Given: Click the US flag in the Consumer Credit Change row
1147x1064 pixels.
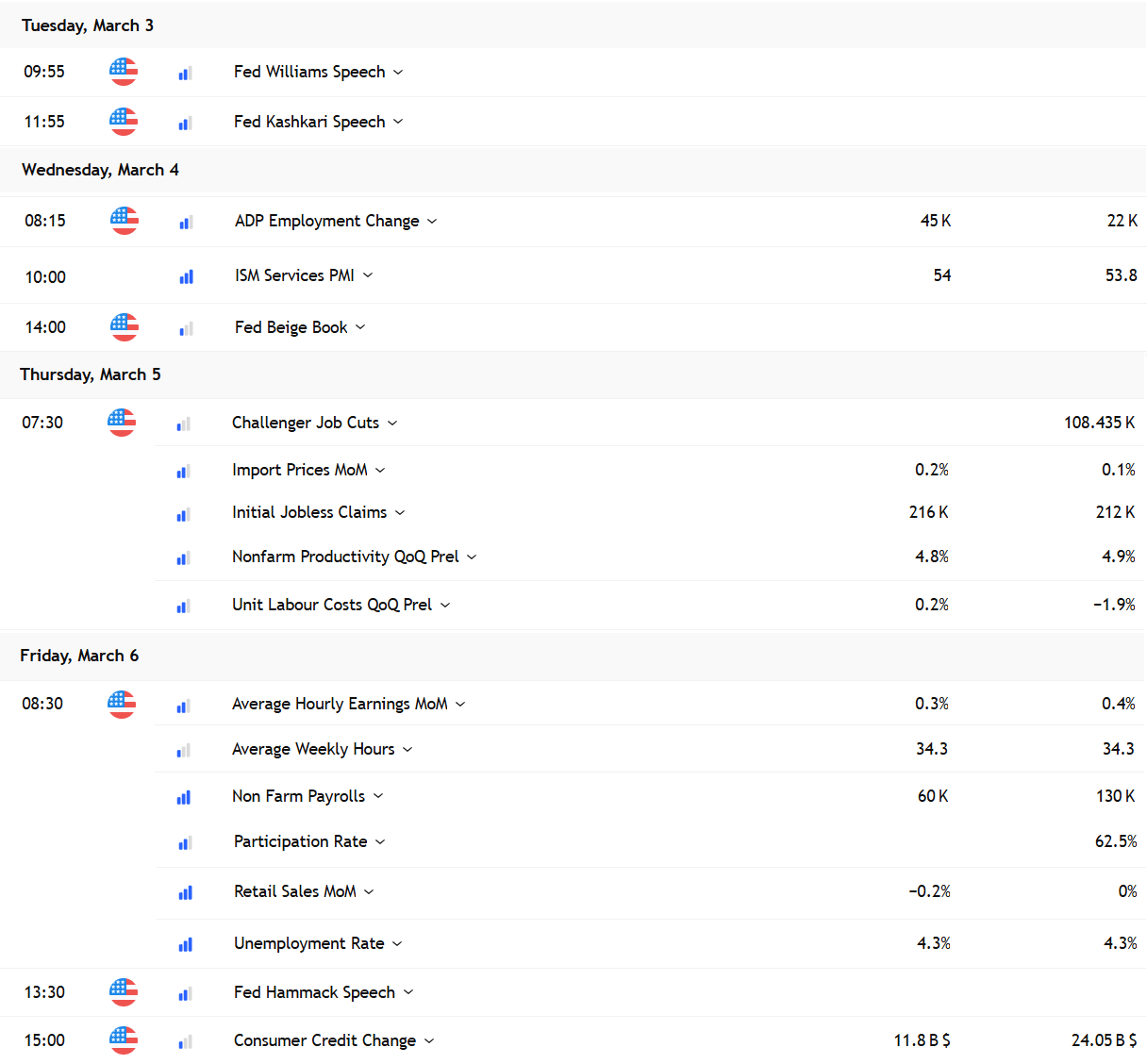Looking at the screenshot, I should click(124, 1040).
